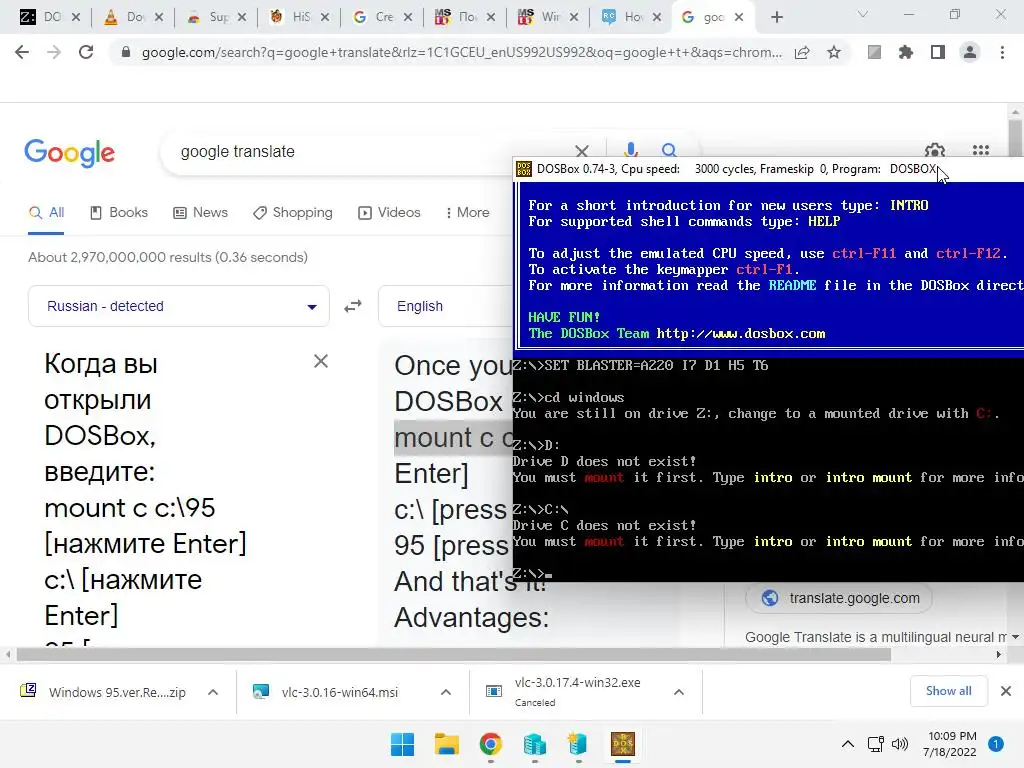
Task: Submit search with the magnifier icon
Action: (669, 150)
